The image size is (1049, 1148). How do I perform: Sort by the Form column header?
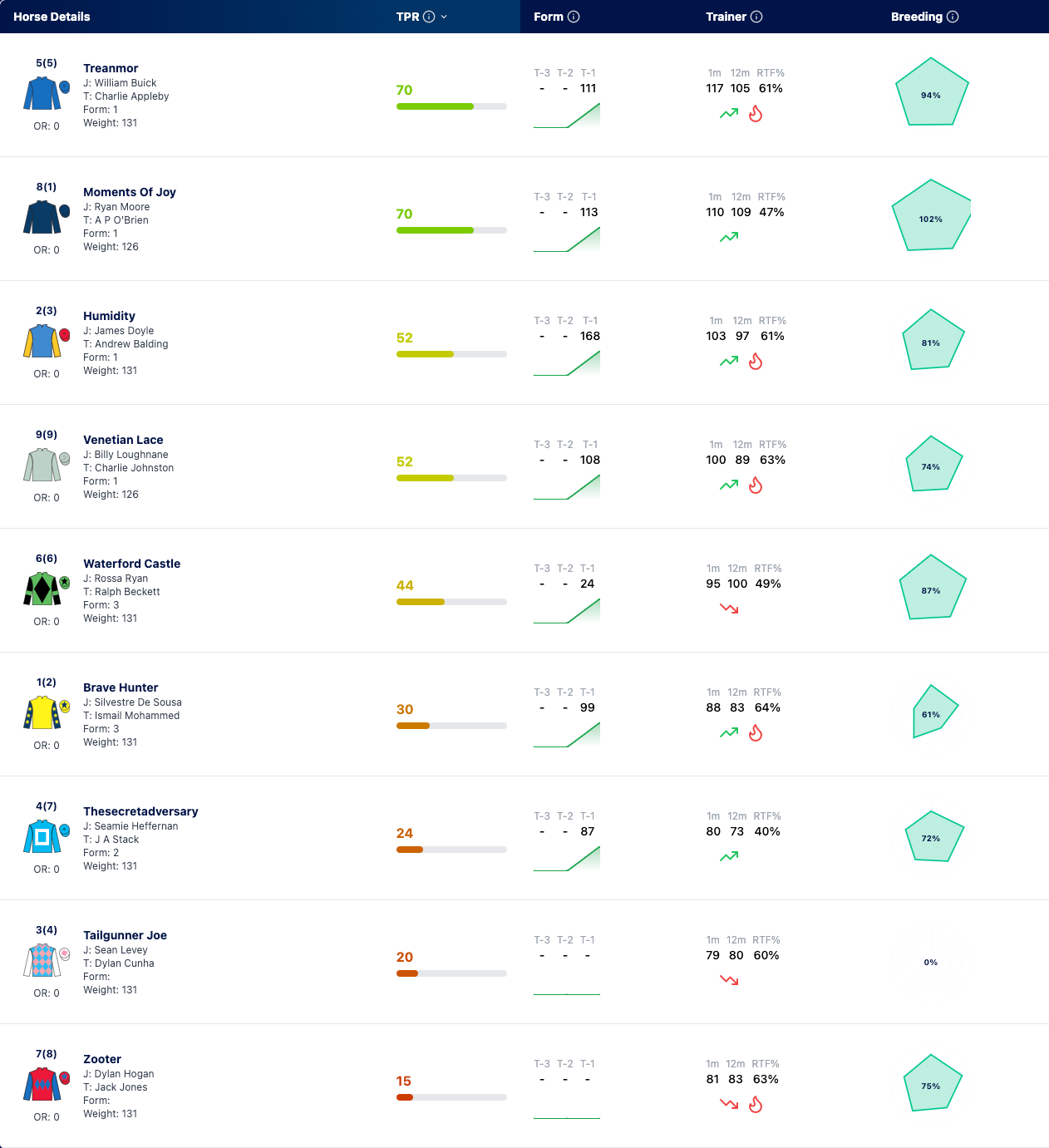click(549, 17)
